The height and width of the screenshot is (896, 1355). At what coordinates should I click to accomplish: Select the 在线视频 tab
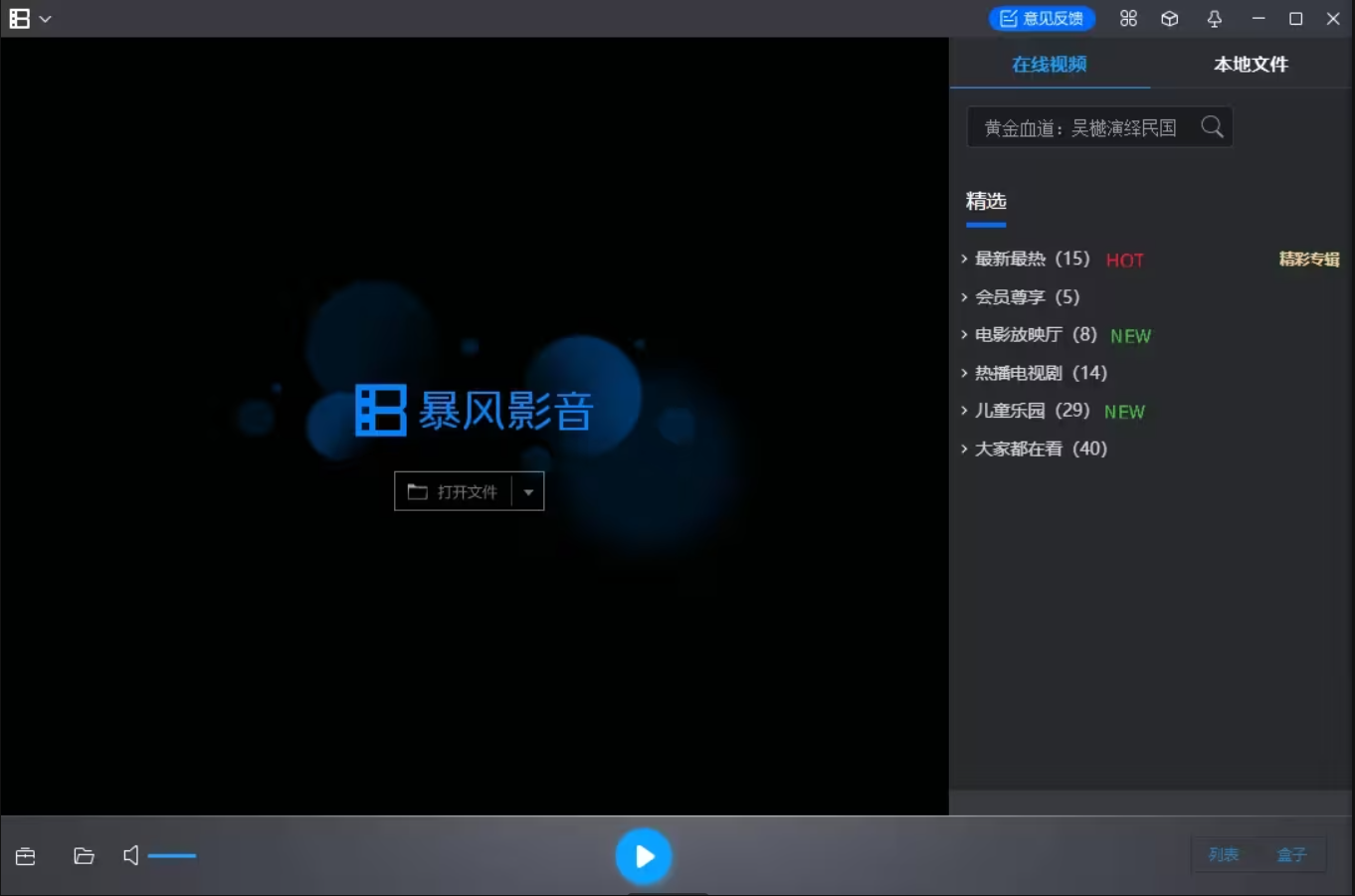pyautogui.click(x=1049, y=64)
